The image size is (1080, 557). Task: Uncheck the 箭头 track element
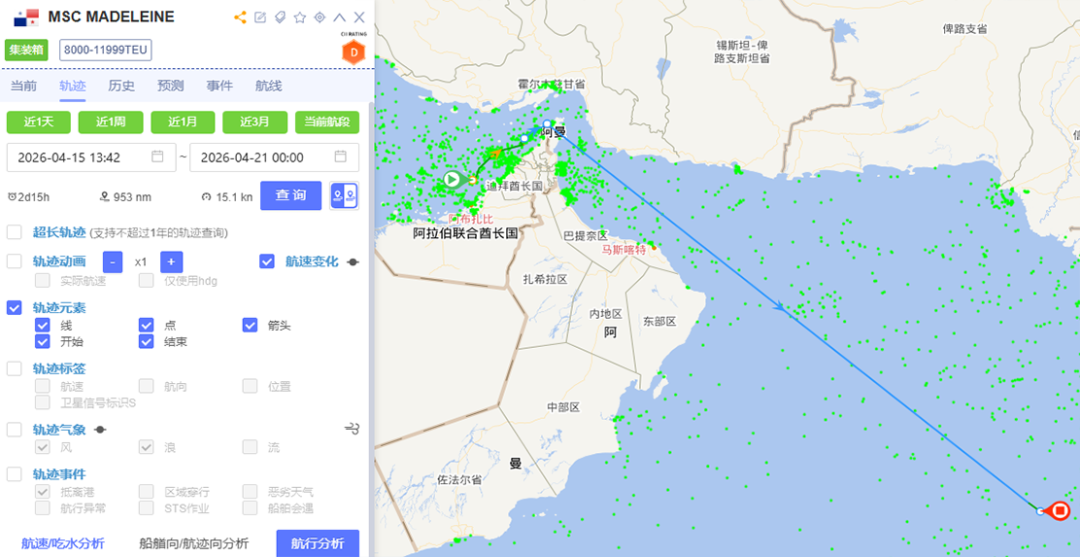pyautogui.click(x=249, y=325)
